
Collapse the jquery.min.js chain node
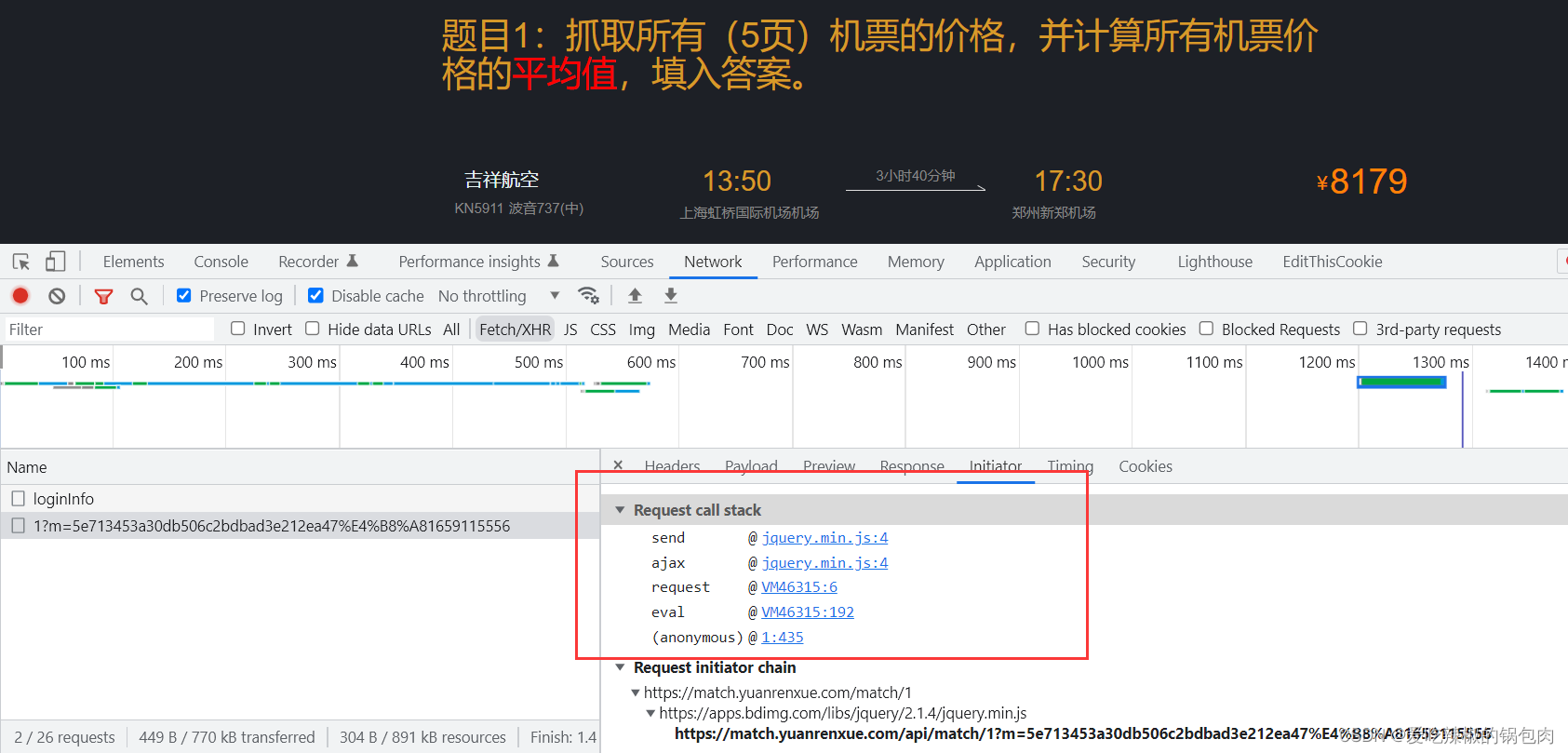pyautogui.click(x=650, y=713)
